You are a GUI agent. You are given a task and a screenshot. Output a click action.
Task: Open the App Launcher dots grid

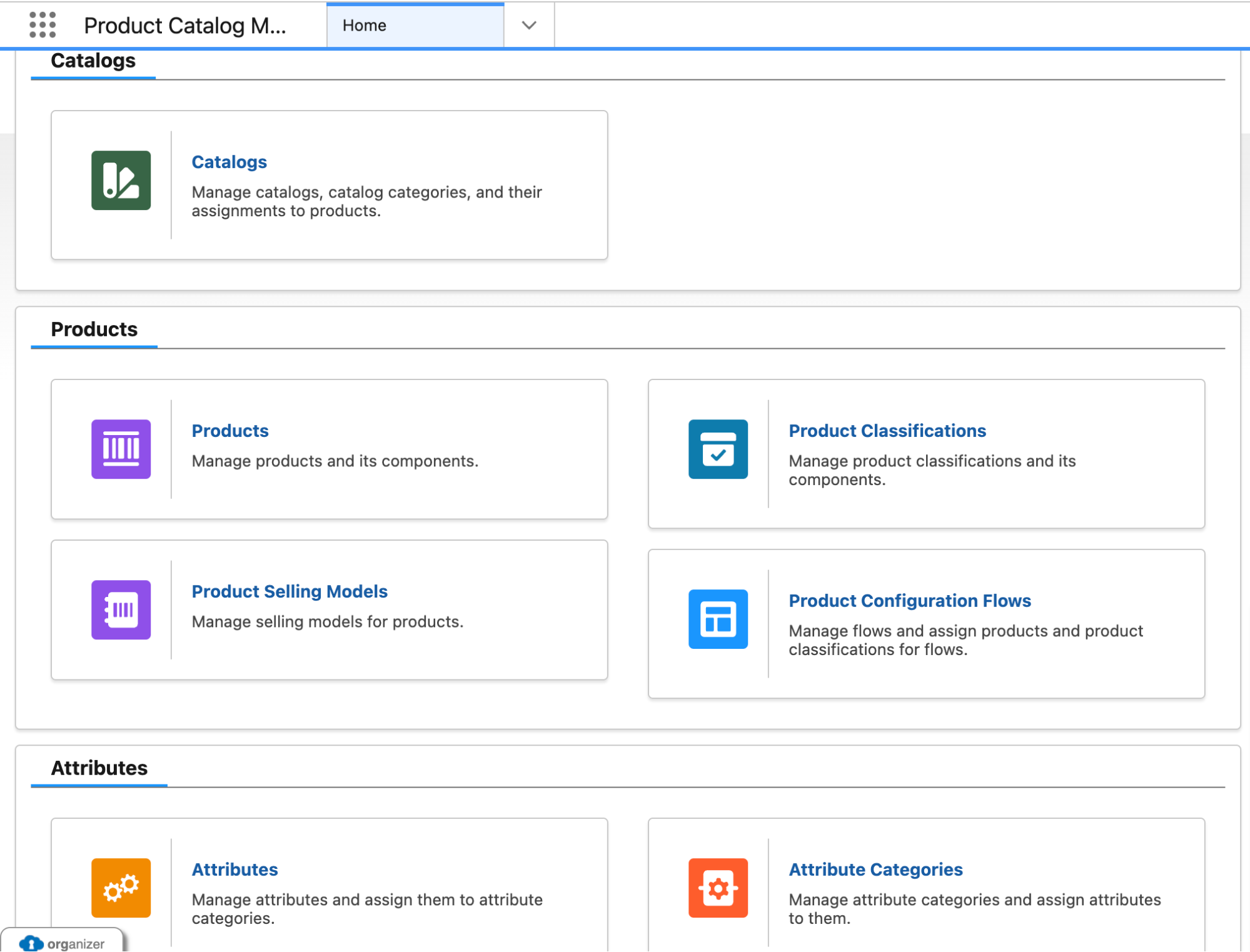click(43, 25)
